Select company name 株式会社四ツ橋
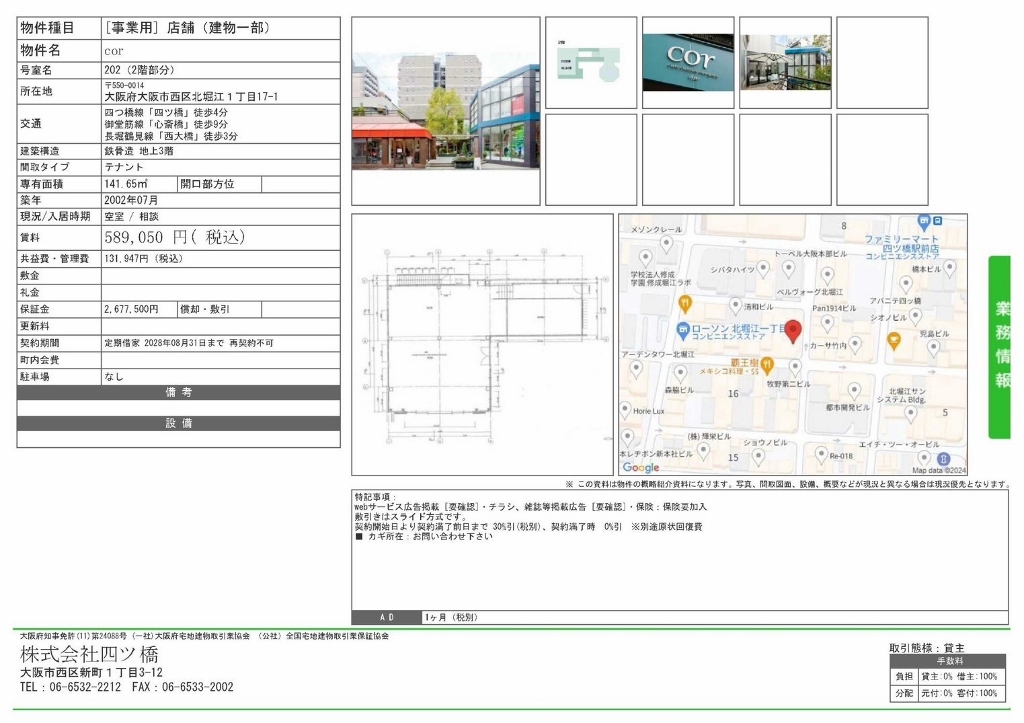The height and width of the screenshot is (723, 1024). [x=89, y=654]
